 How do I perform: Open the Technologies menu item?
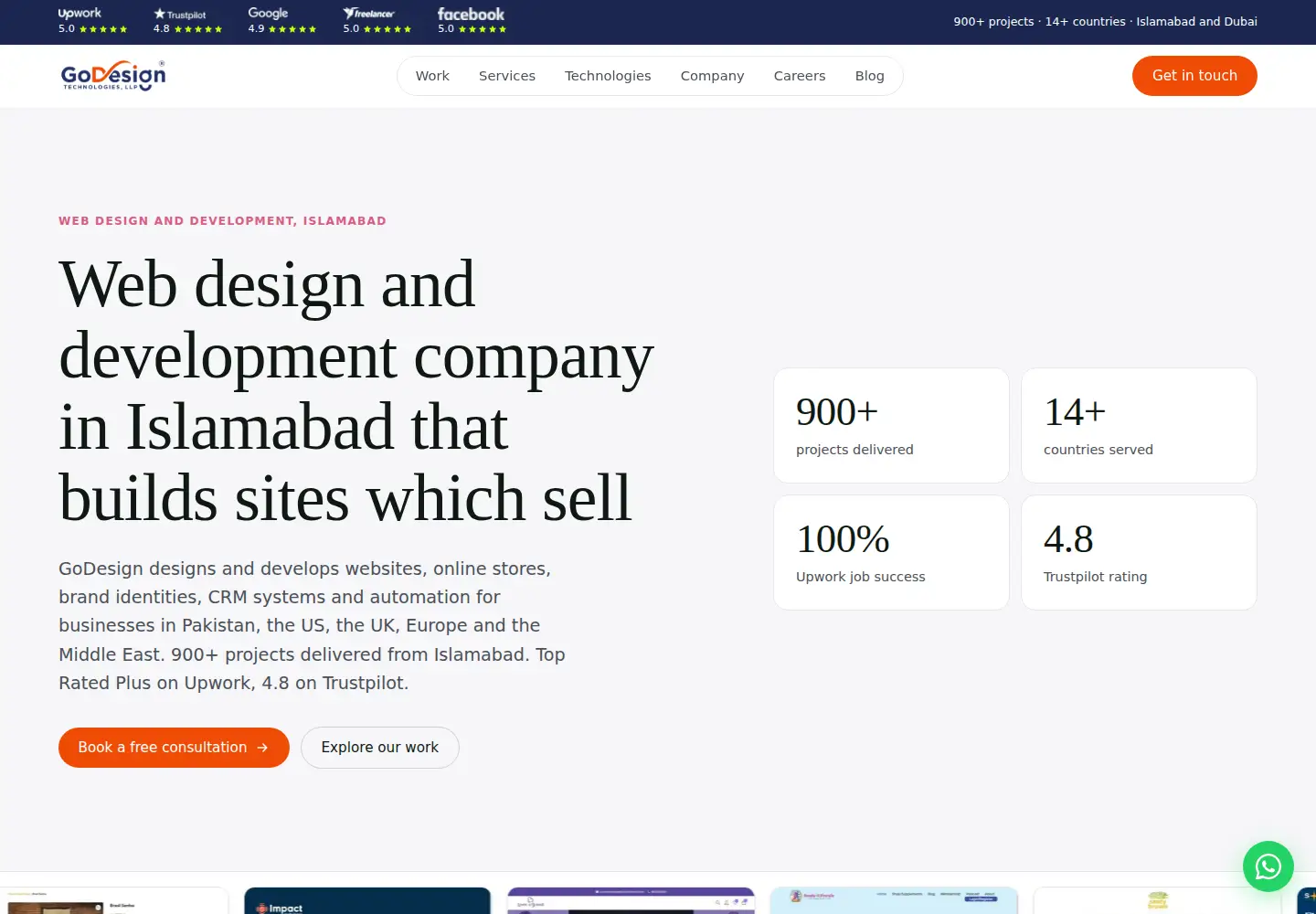608,76
